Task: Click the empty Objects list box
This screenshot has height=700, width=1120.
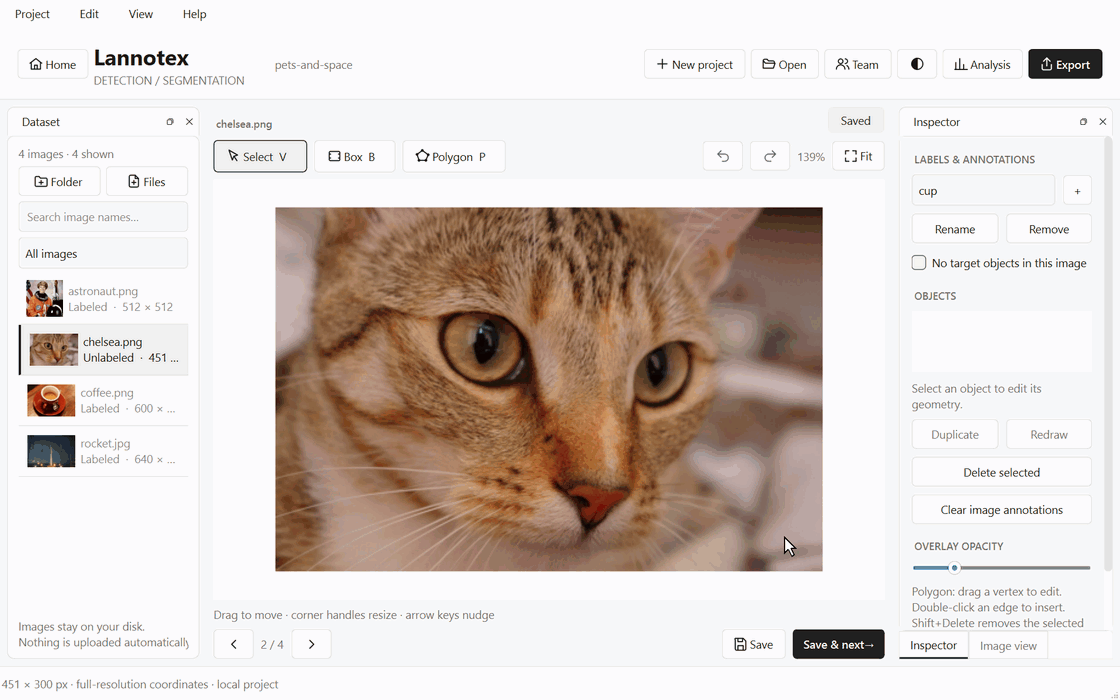Action: pyautogui.click(x=1001, y=341)
